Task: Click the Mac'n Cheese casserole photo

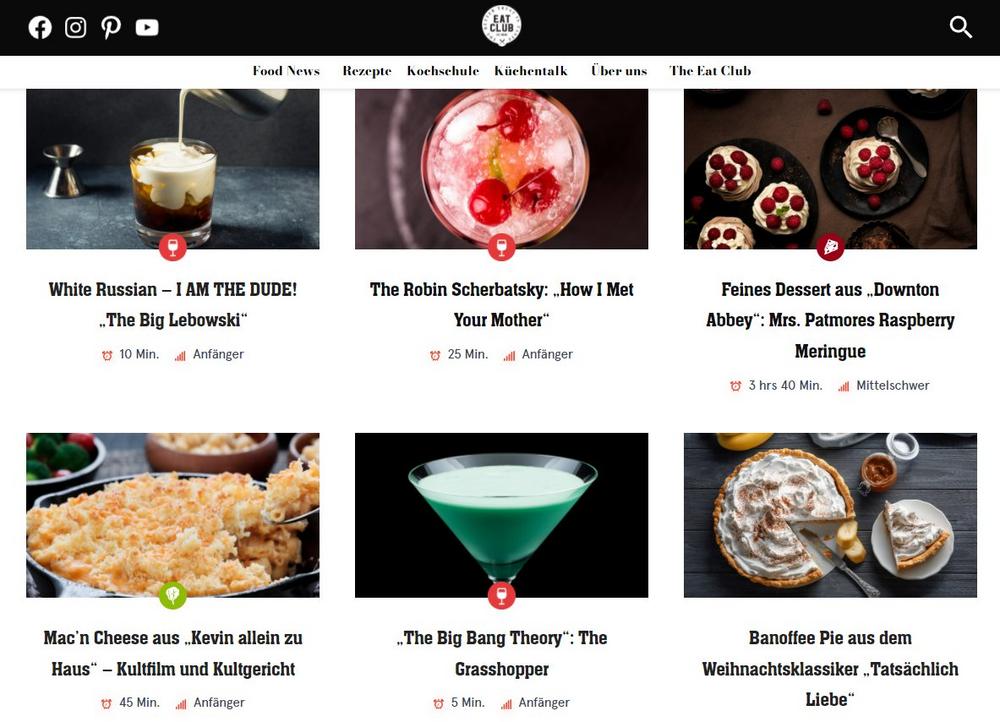Action: point(173,515)
